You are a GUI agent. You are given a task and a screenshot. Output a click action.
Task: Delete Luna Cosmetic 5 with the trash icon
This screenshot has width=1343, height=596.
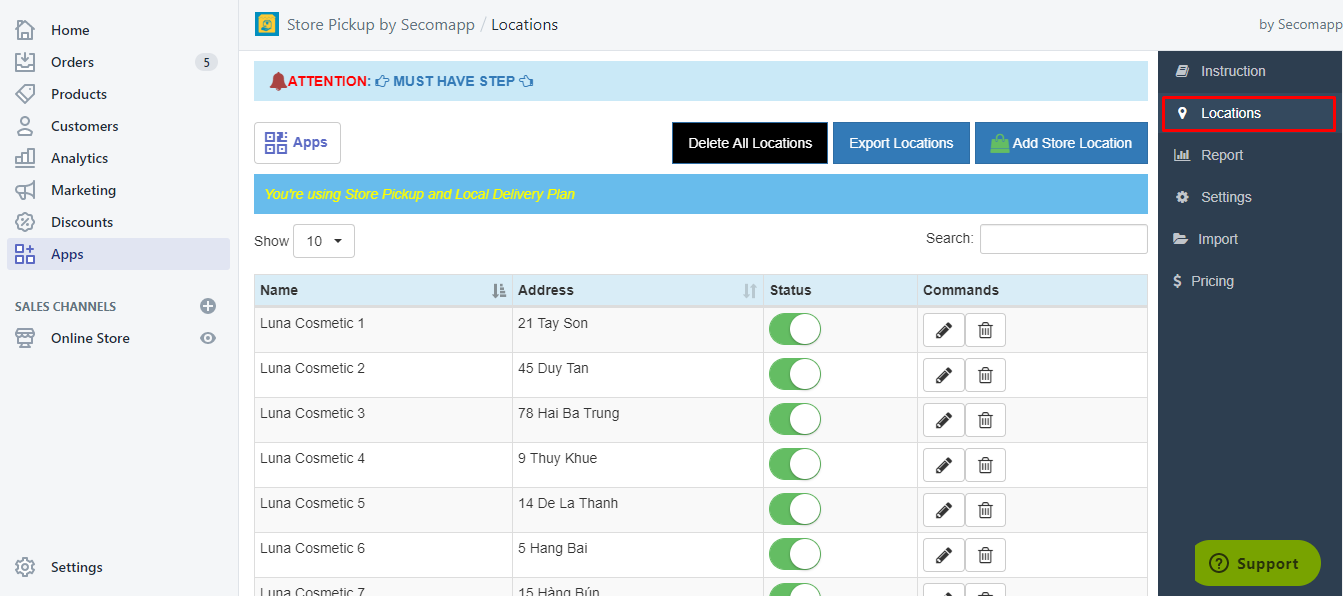(985, 510)
